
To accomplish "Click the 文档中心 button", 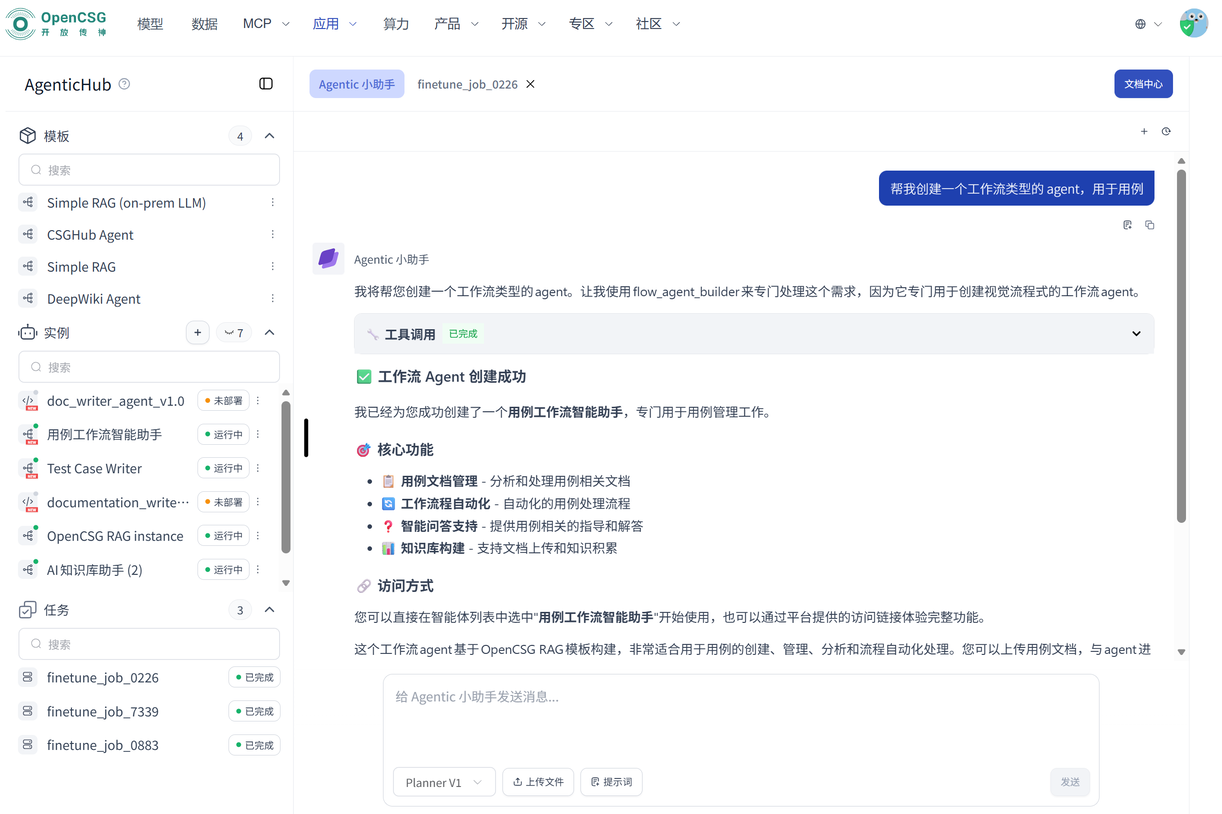I will [x=1143, y=84].
